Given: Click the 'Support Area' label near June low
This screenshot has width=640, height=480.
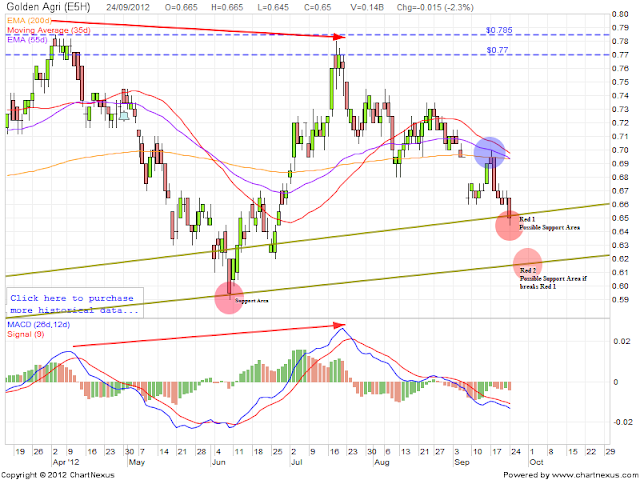Looking at the screenshot, I should pos(251,301).
